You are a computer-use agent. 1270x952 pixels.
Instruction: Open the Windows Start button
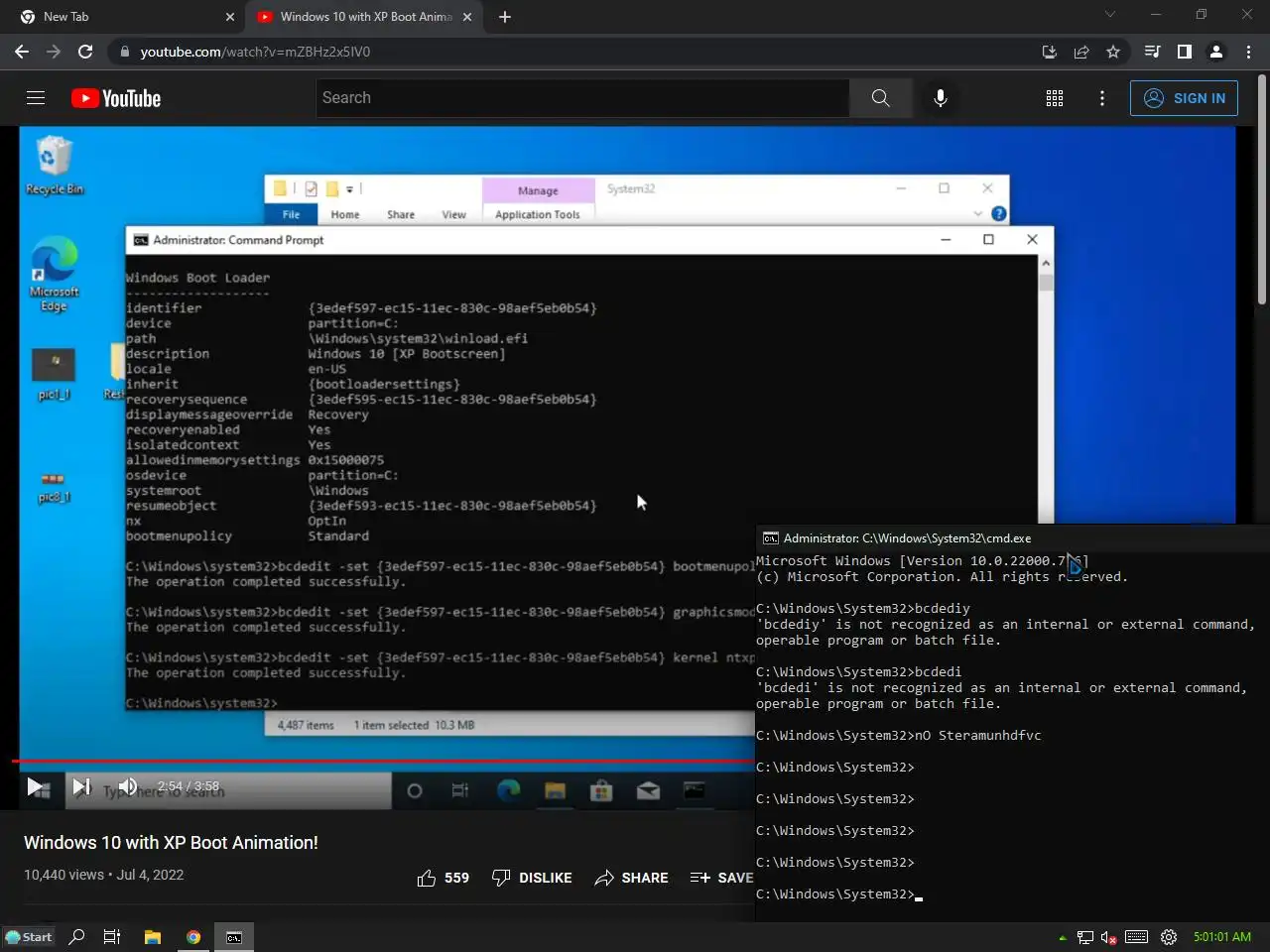pyautogui.click(x=29, y=937)
